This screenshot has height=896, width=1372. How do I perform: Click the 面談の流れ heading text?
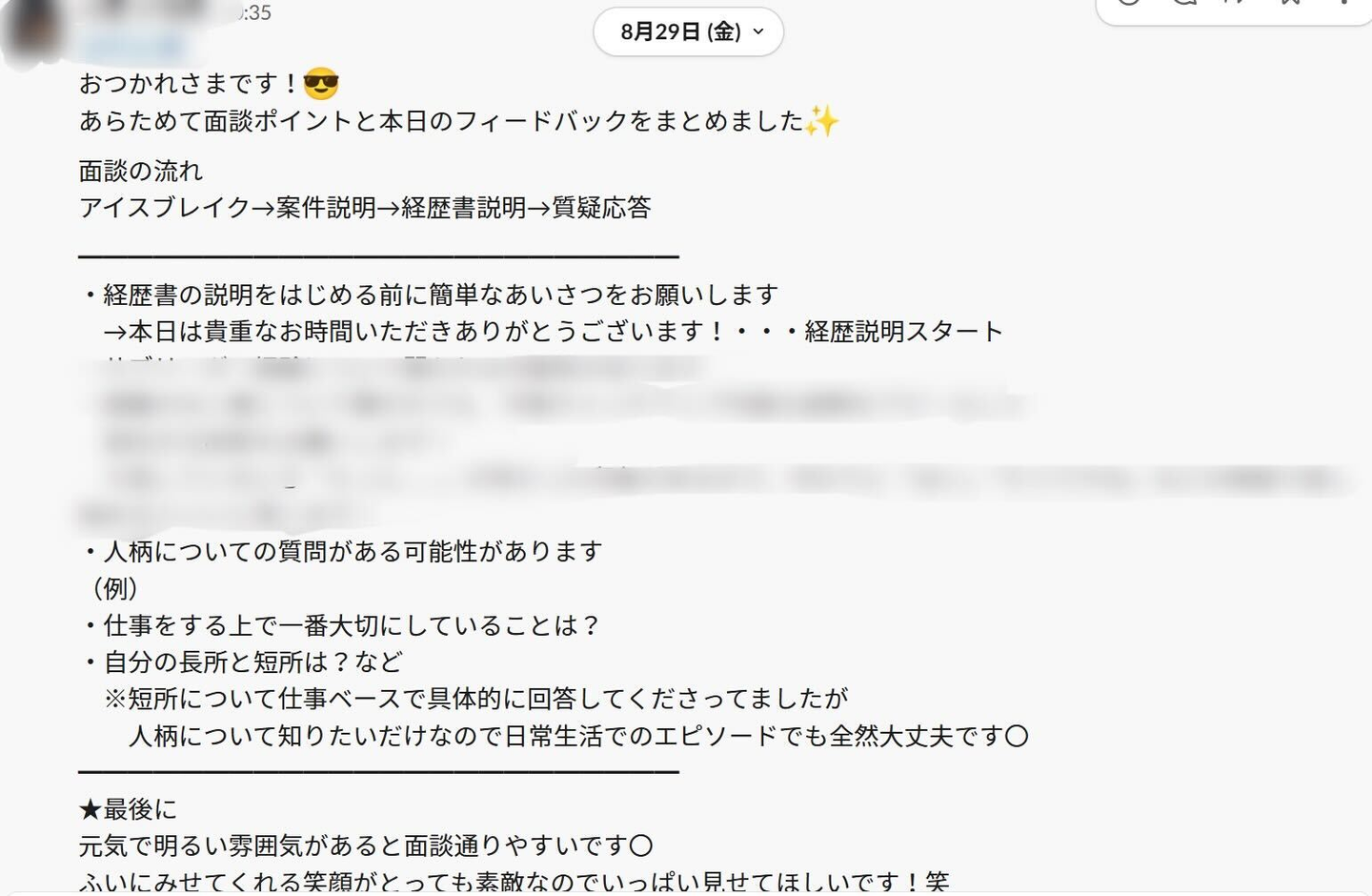click(x=141, y=172)
